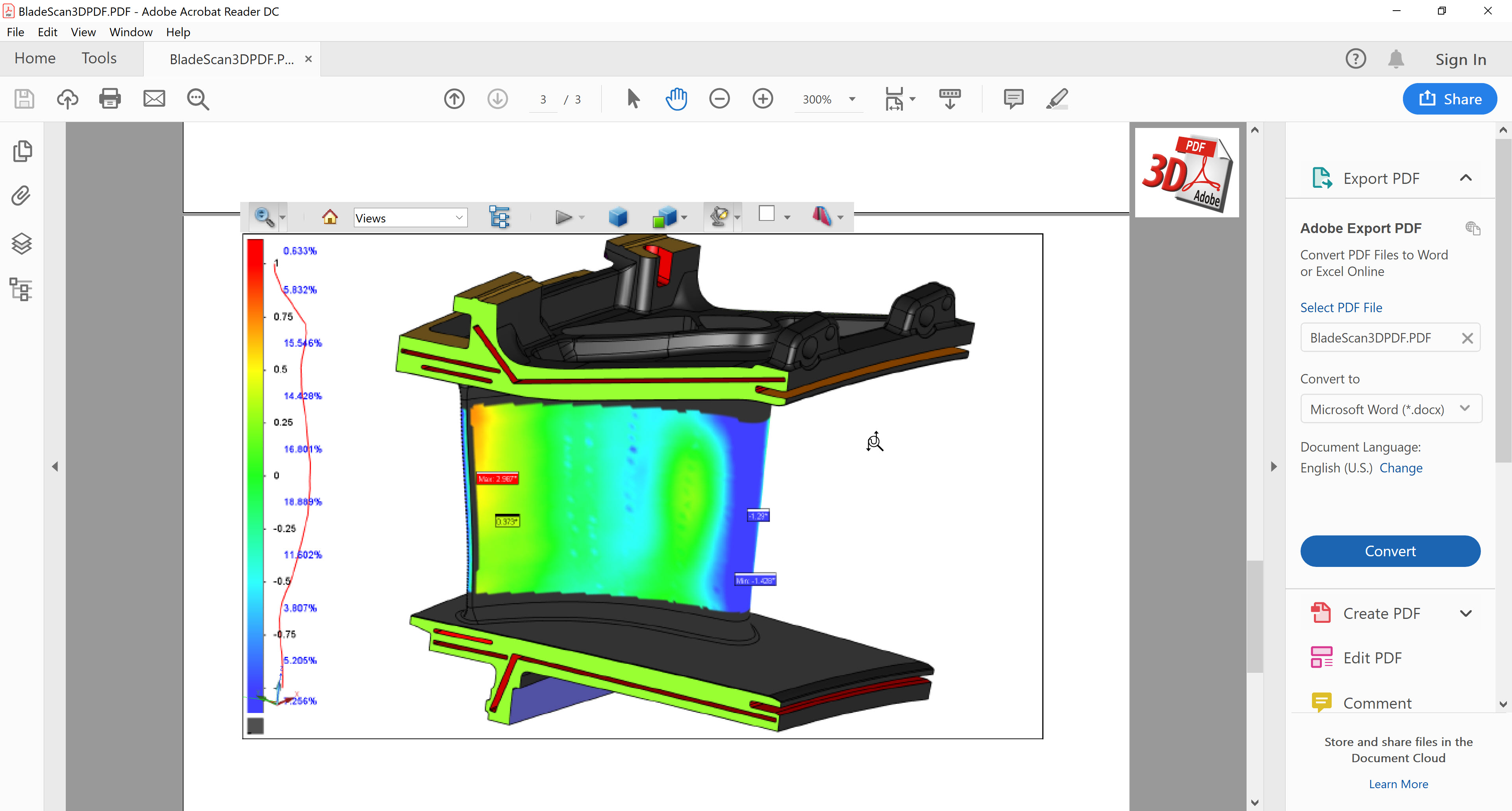Open the Model Tree sidebar panel
The image size is (1512, 811).
21,289
